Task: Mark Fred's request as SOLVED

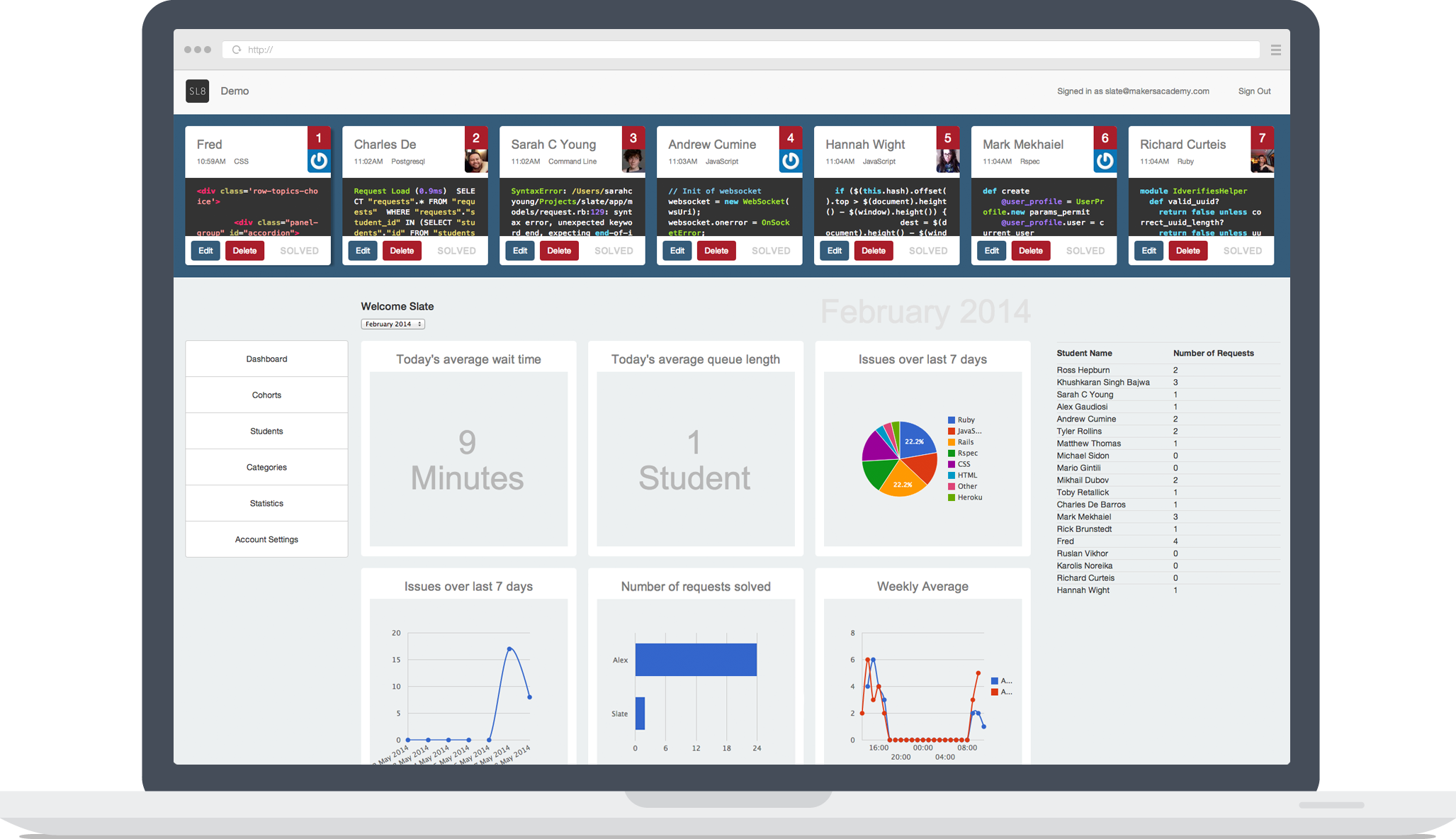Action: [x=299, y=251]
